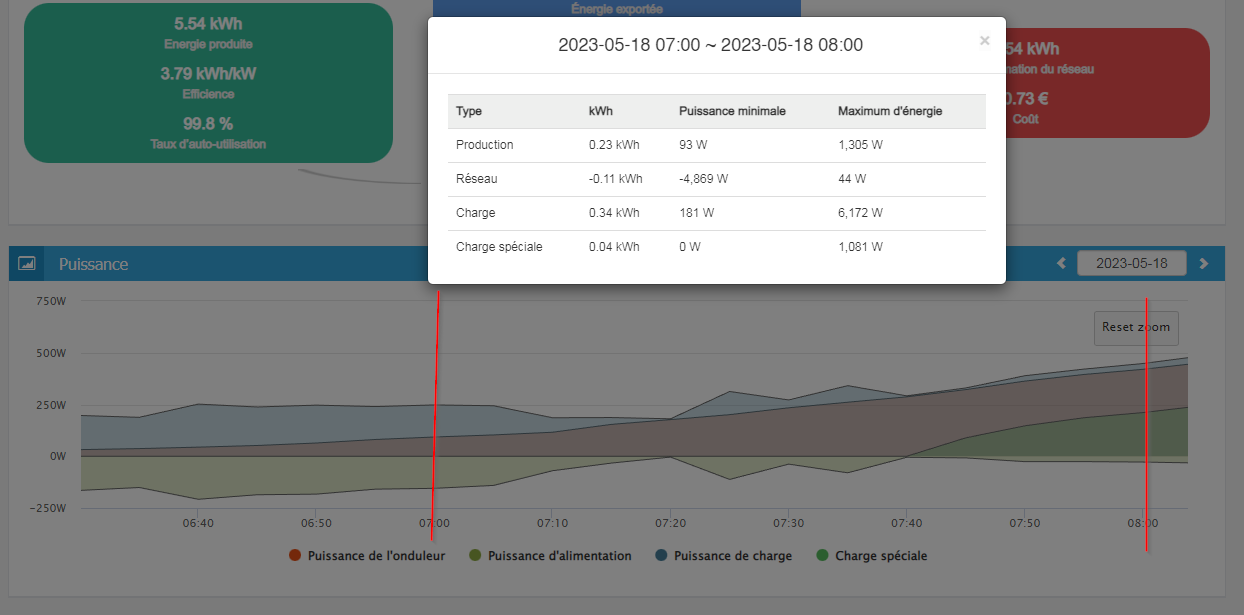Image resolution: width=1244 pixels, height=615 pixels.
Task: Click the chart icon beside Puissance title
Action: (27, 264)
